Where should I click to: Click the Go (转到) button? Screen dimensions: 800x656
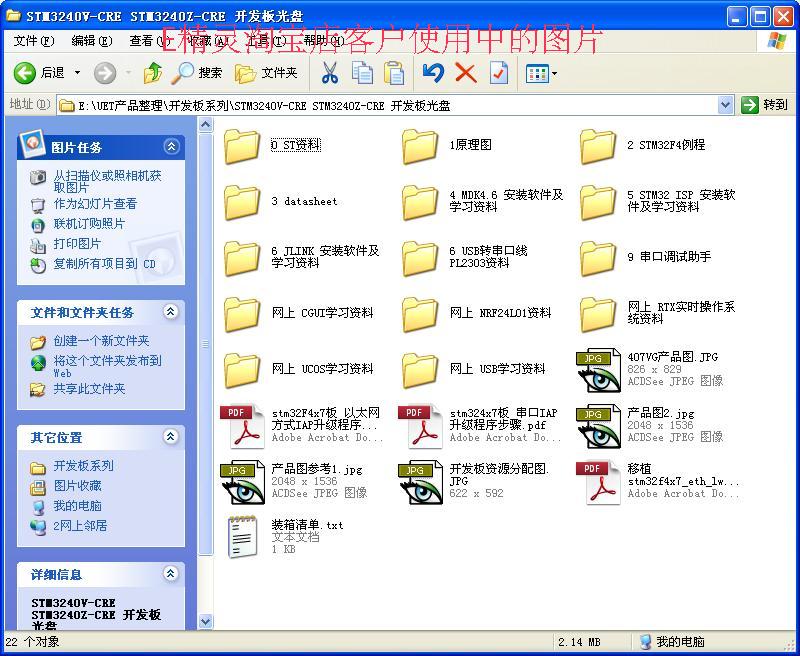(x=764, y=105)
